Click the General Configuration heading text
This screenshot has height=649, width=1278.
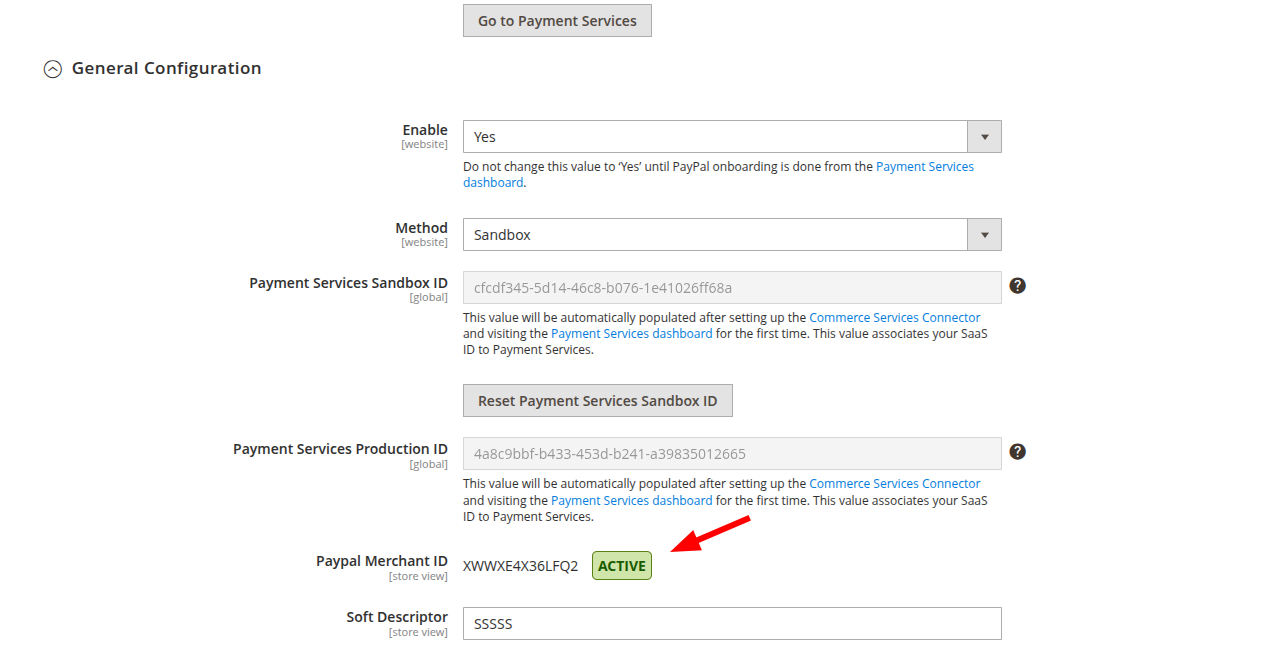click(166, 69)
